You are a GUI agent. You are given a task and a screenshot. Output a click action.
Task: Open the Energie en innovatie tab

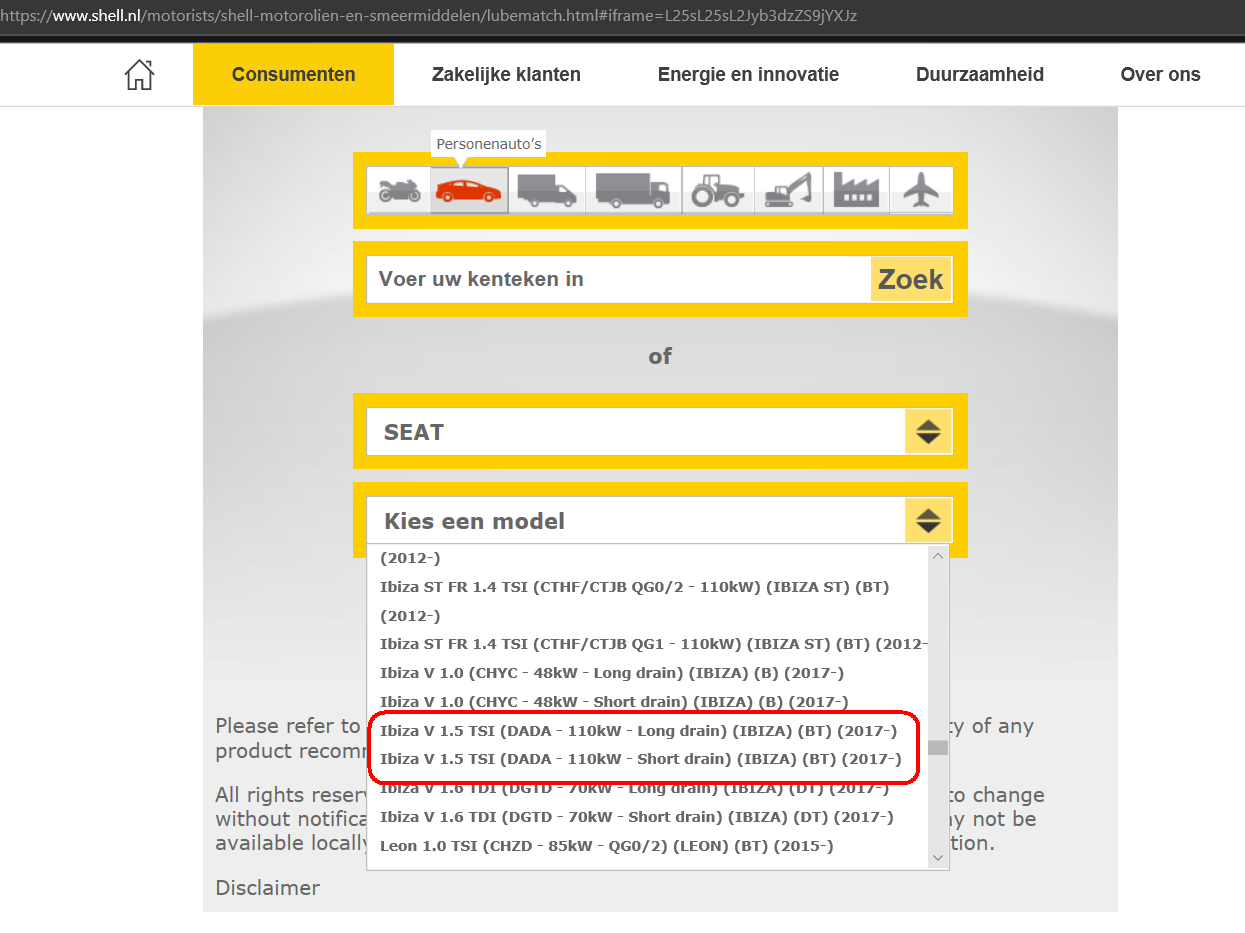coord(748,74)
